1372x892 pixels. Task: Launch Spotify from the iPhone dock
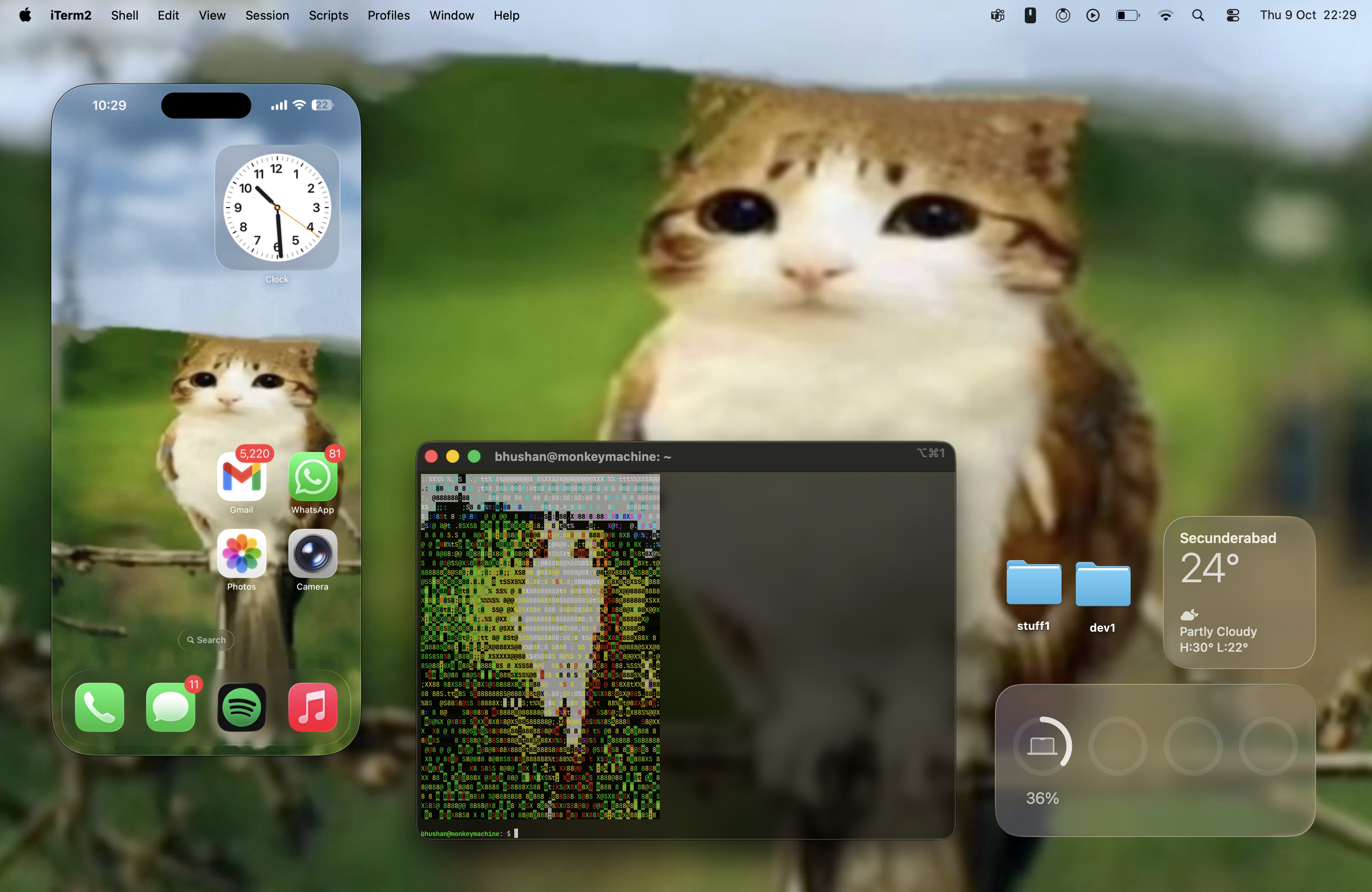[242, 708]
